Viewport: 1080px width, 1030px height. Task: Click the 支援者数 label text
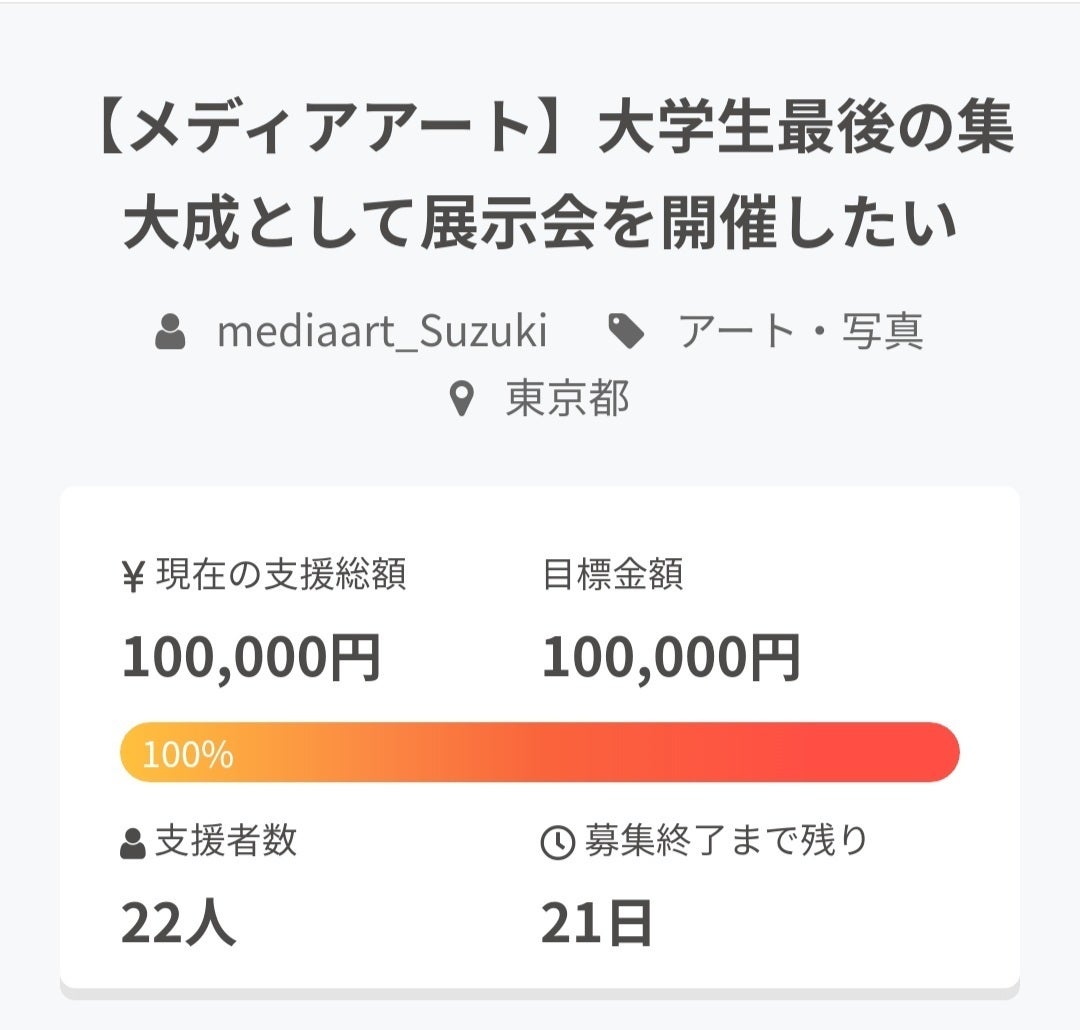(x=226, y=842)
